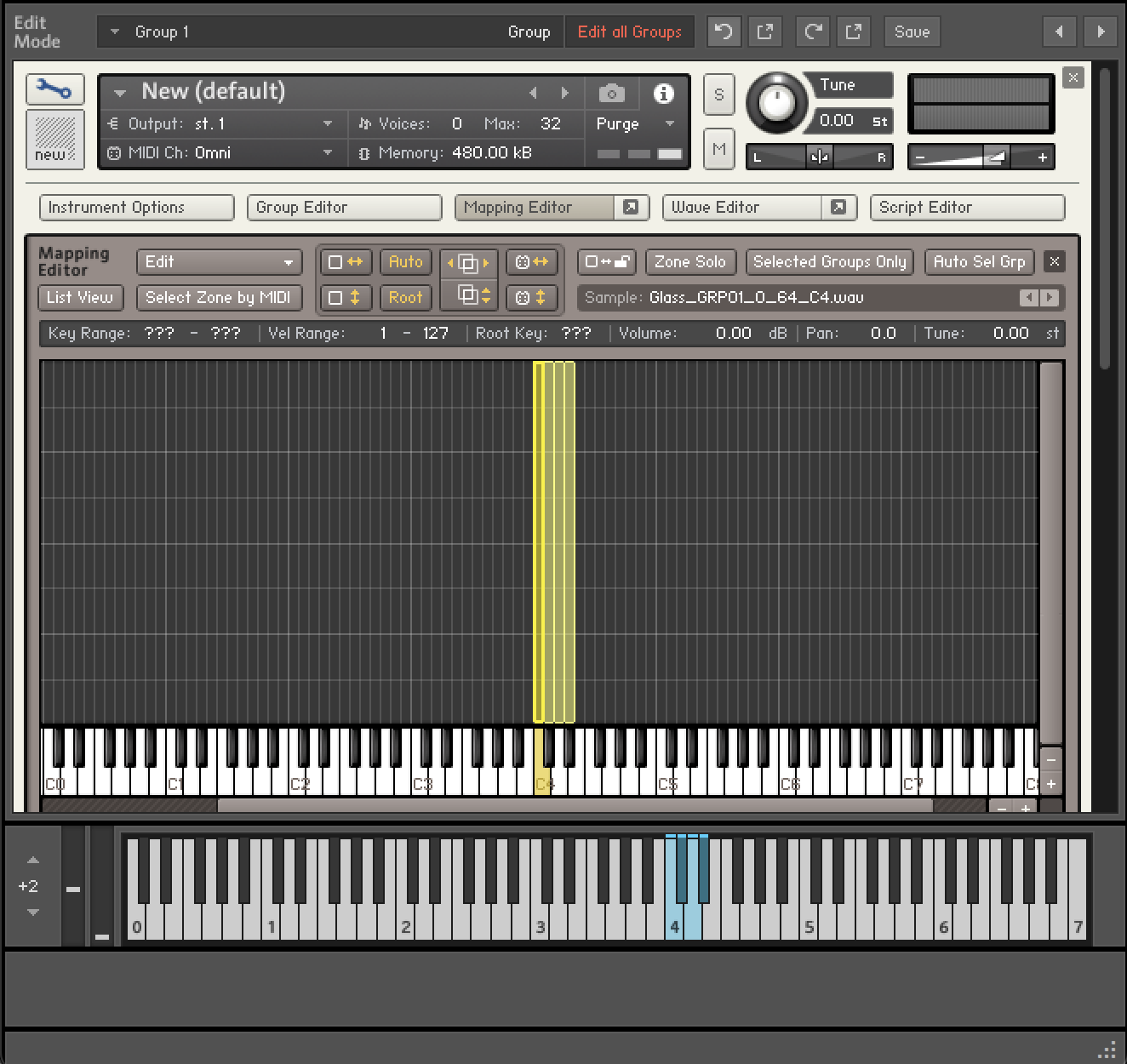Click the Max voices value 32
This screenshot has width=1127, height=1064.
(551, 123)
